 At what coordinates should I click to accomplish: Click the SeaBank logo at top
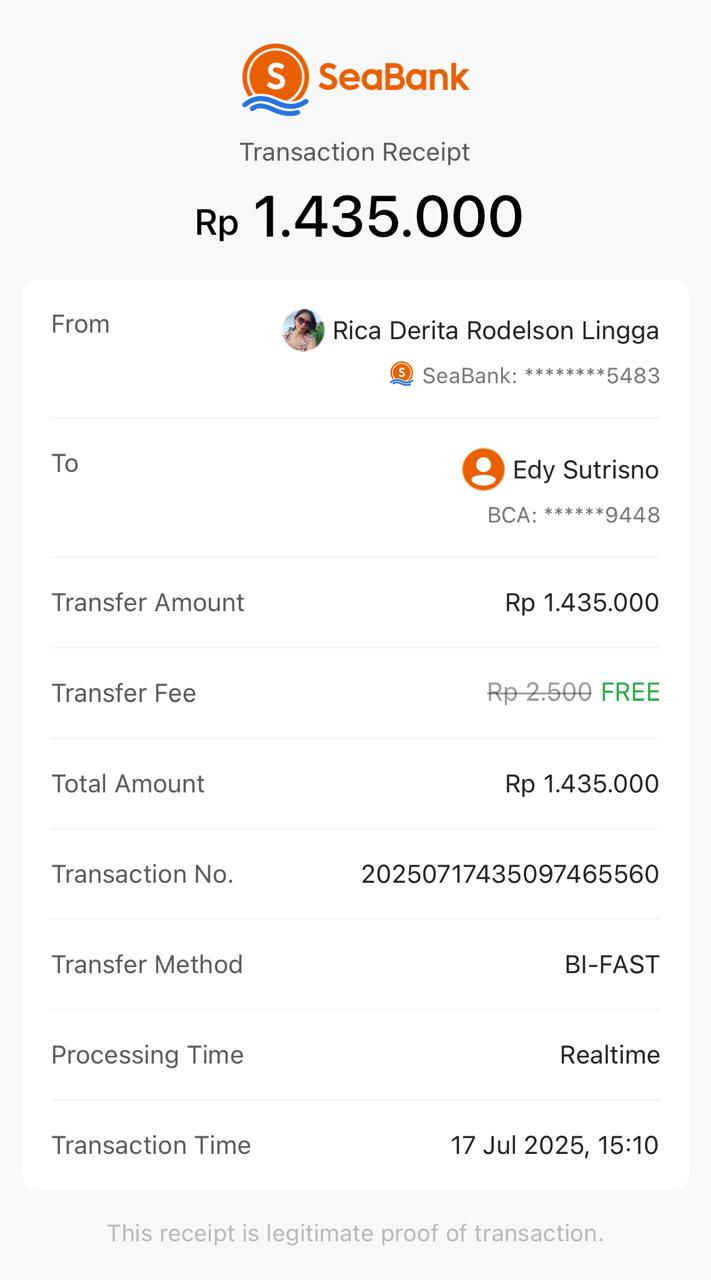point(355,78)
